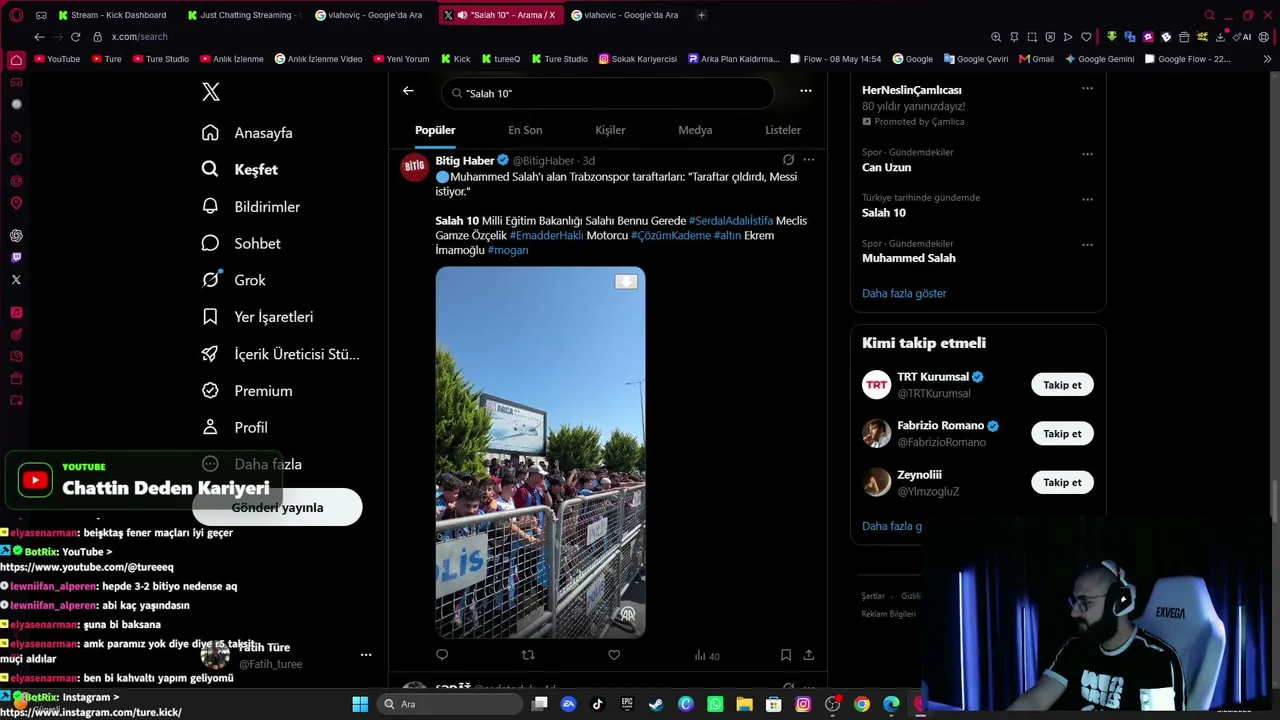Image resolution: width=1280 pixels, height=720 pixels.
Task: Open Windows Start menu
Action: (x=360, y=704)
